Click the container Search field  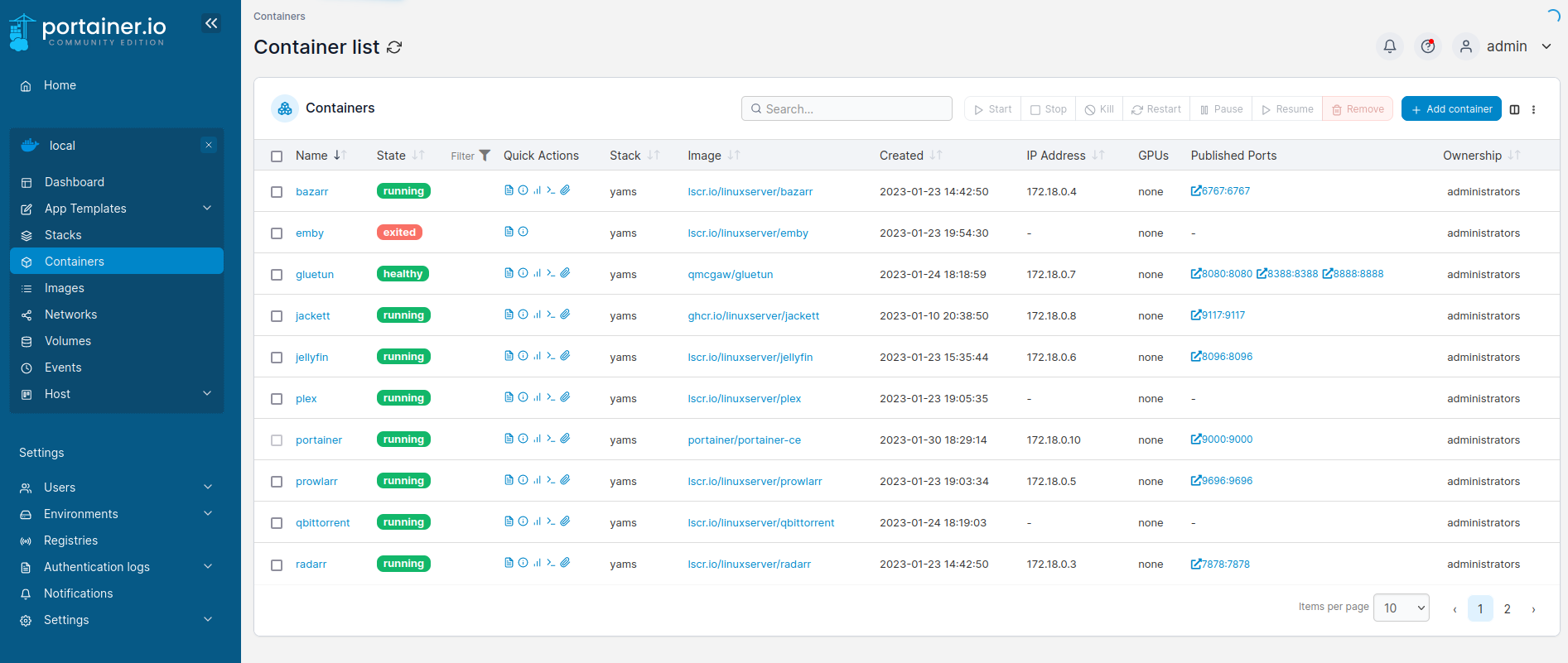847,108
